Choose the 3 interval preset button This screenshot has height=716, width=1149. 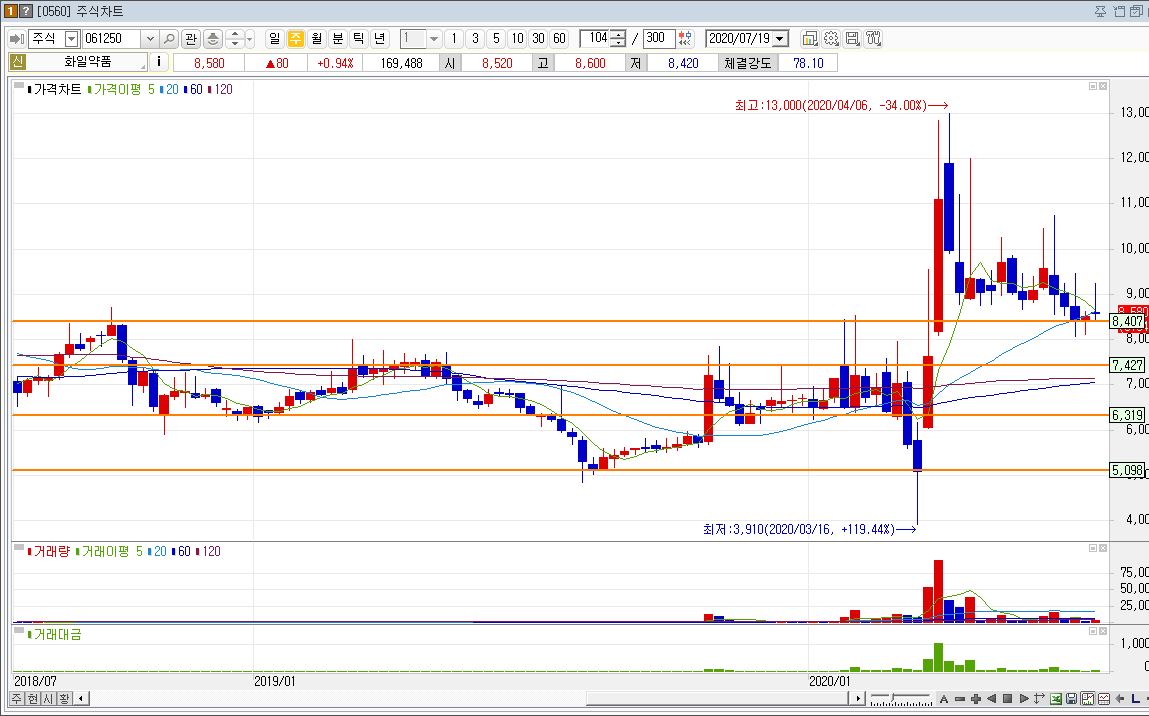475,39
